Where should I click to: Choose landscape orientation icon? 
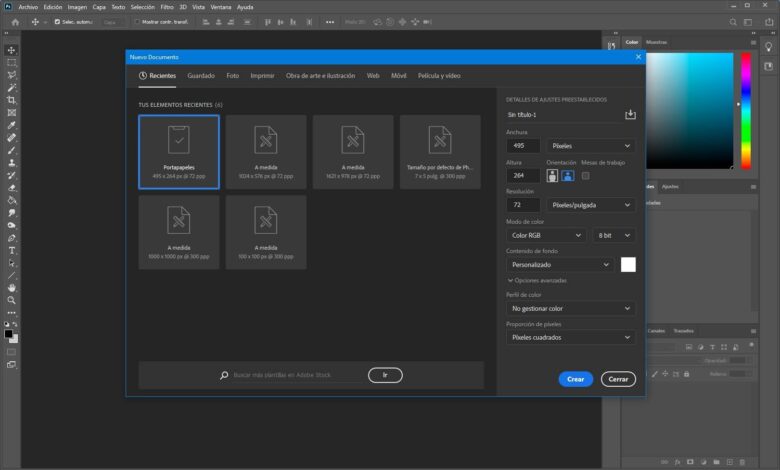566,176
